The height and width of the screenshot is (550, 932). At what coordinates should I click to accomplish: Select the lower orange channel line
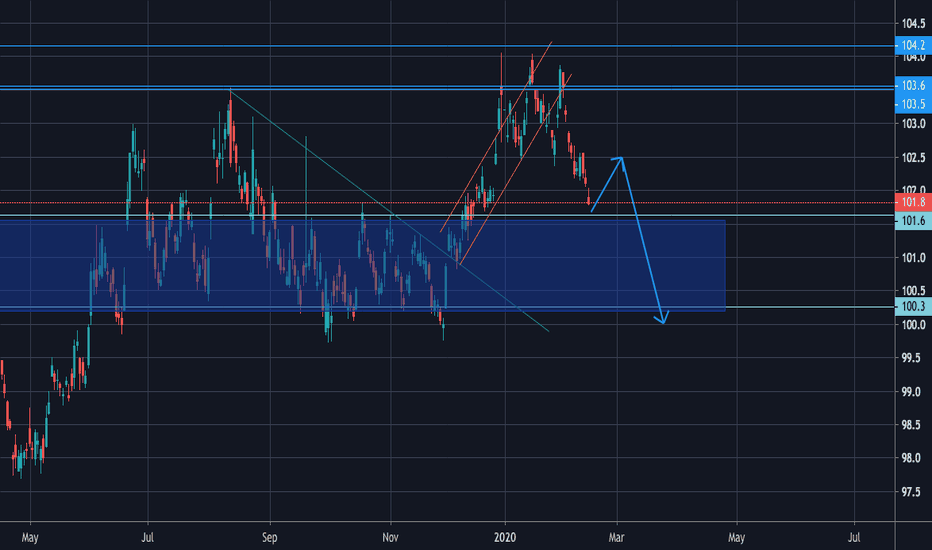(x=515, y=169)
